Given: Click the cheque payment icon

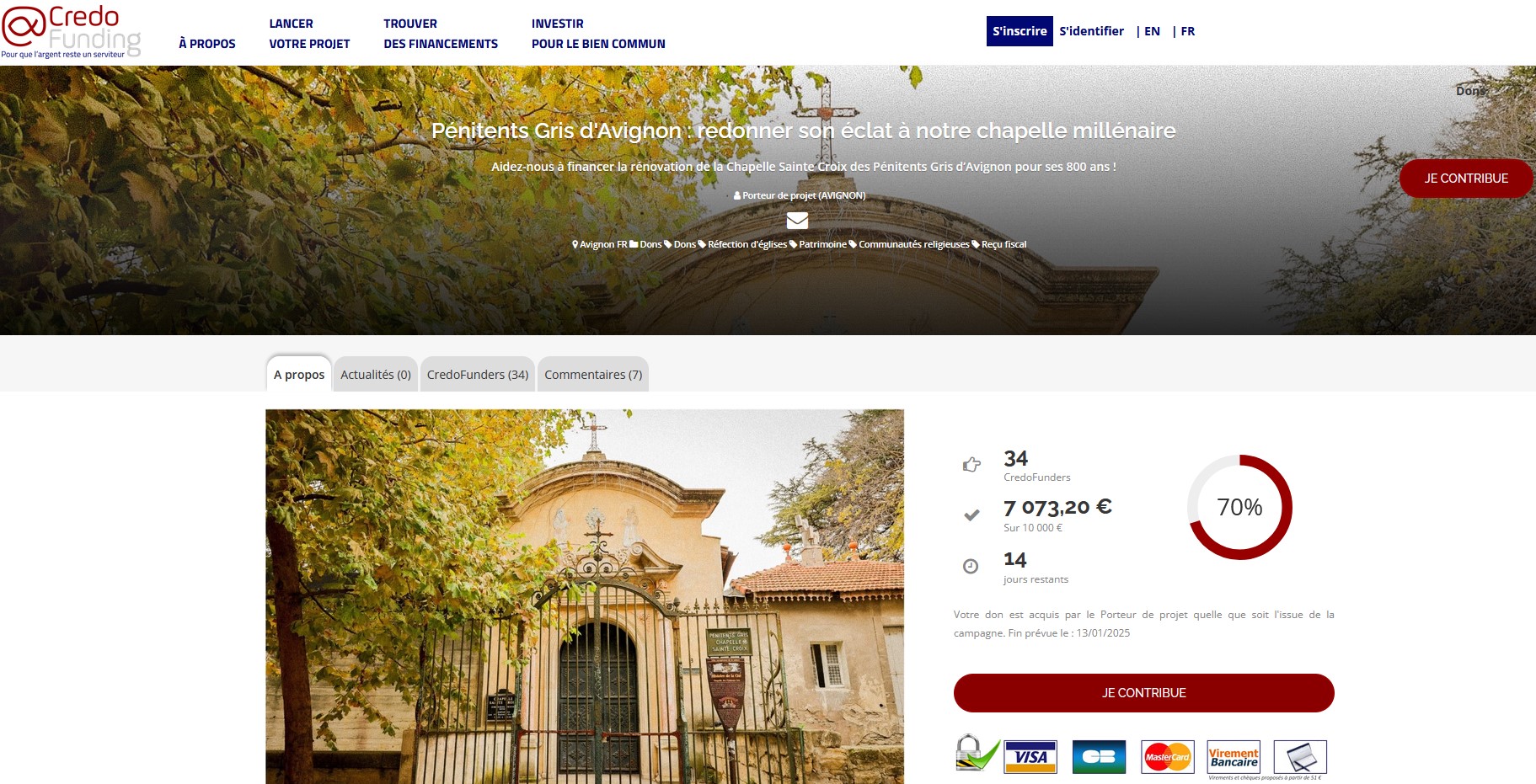Looking at the screenshot, I should (1300, 756).
